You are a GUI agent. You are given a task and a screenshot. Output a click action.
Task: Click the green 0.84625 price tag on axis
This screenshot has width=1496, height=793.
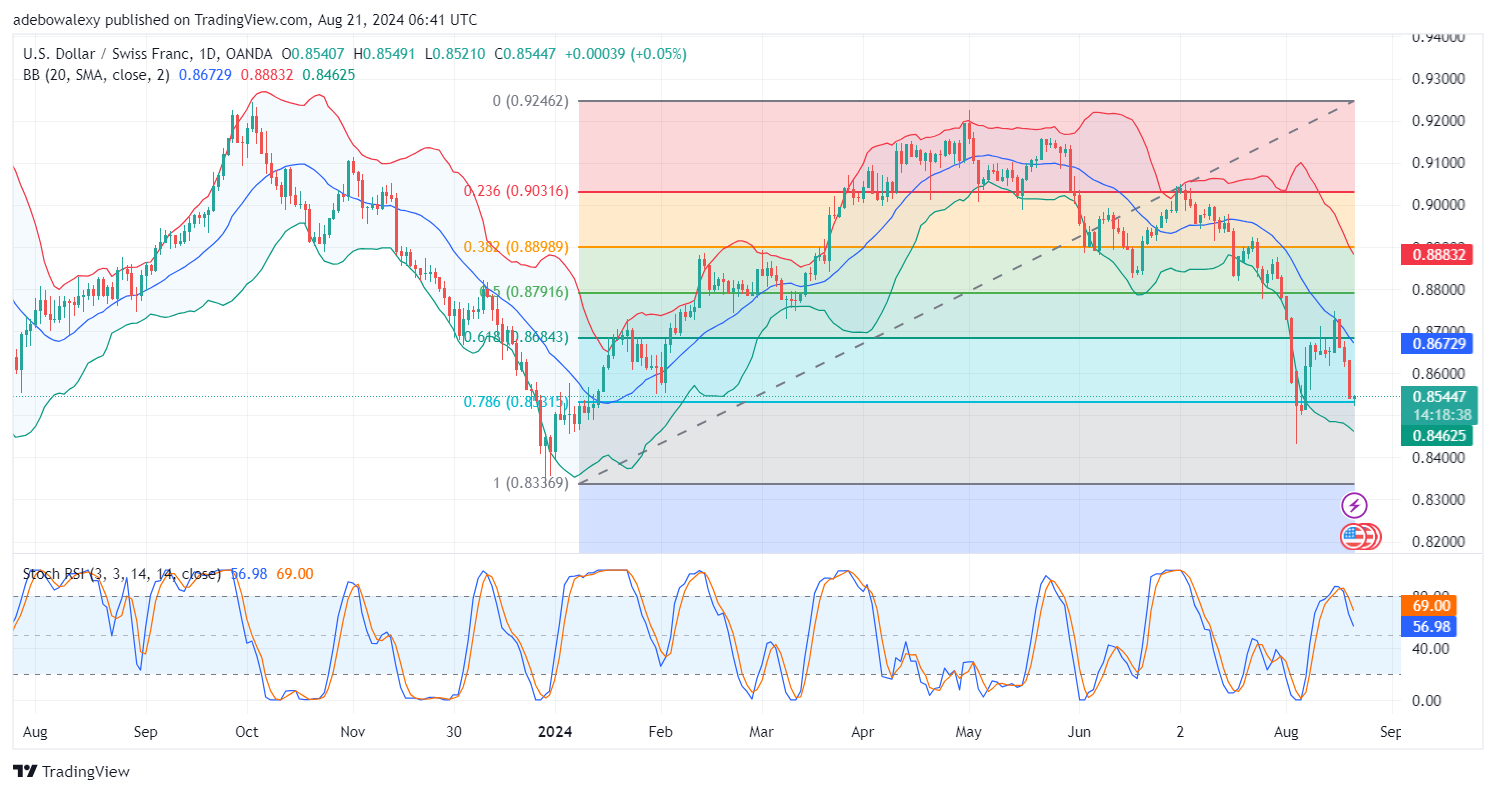(1438, 436)
